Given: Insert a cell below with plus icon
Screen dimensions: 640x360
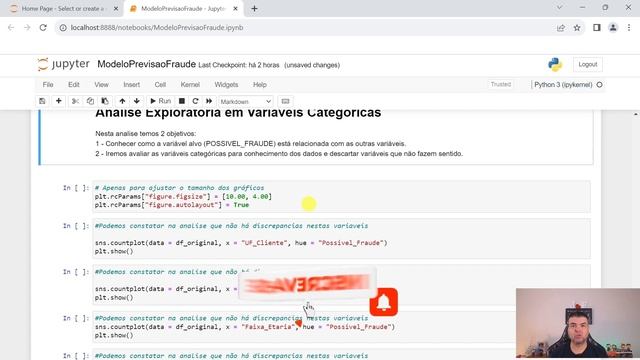Looking at the screenshot, I should (58, 101).
